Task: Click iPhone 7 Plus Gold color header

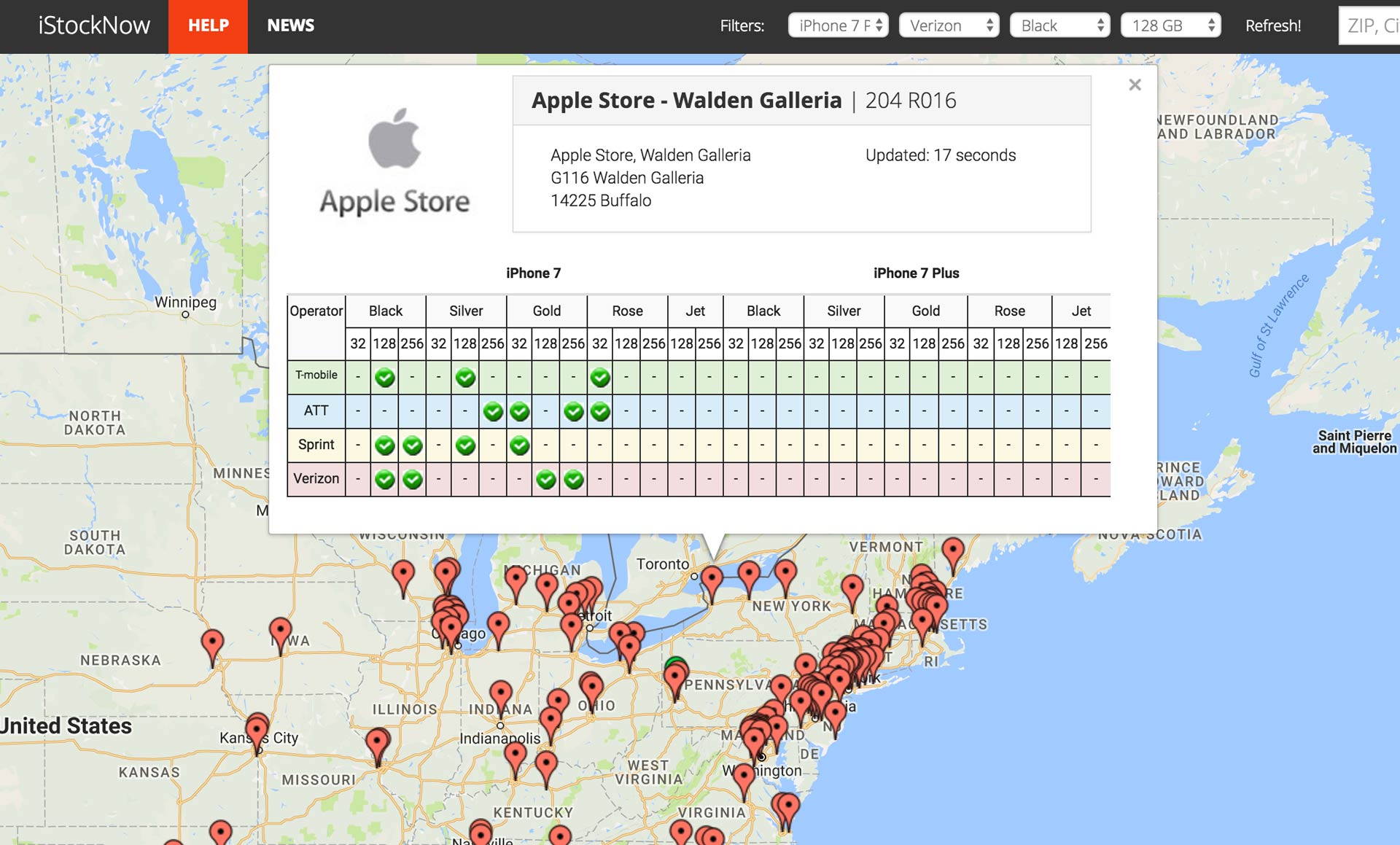Action: [925, 311]
